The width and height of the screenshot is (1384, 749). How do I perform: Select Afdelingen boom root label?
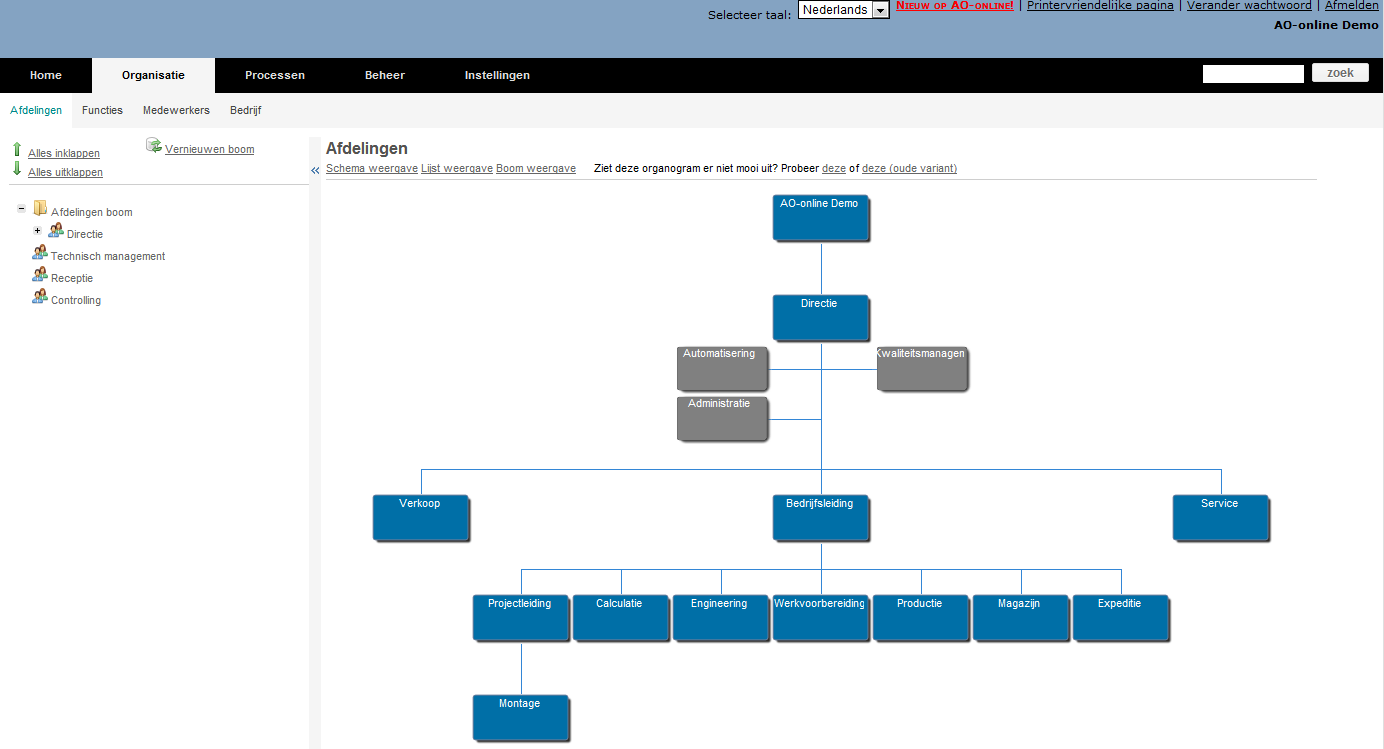(92, 213)
